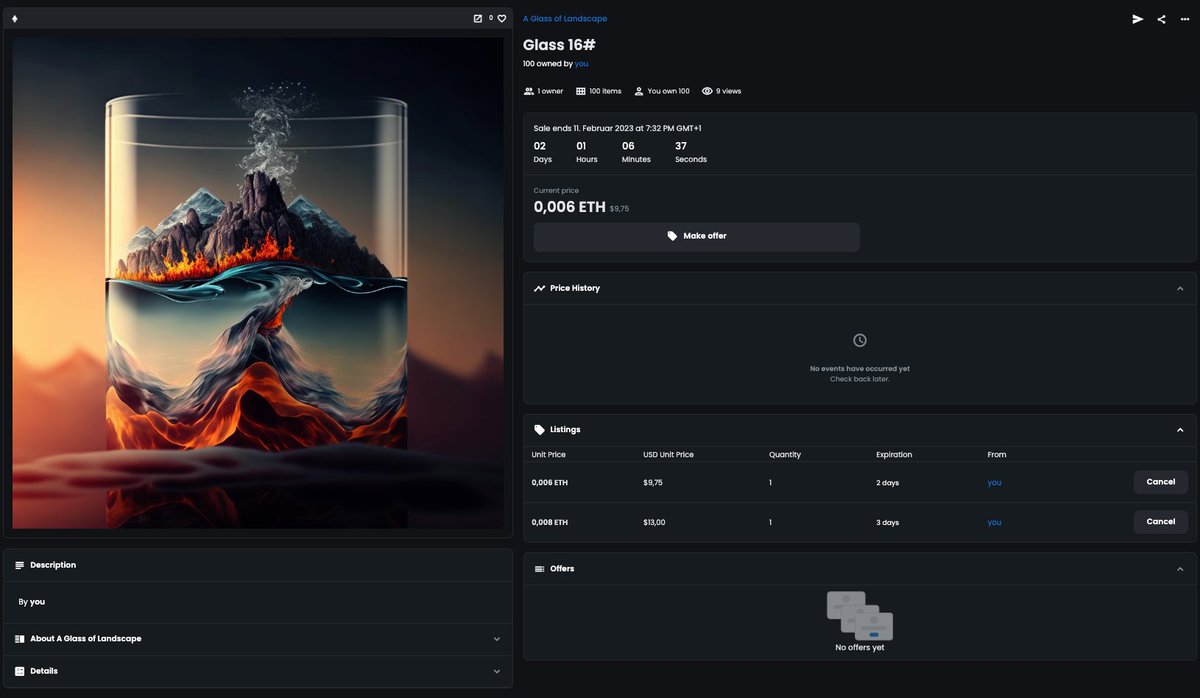Click the owners people icon
This screenshot has width=1200, height=698.
click(529, 91)
